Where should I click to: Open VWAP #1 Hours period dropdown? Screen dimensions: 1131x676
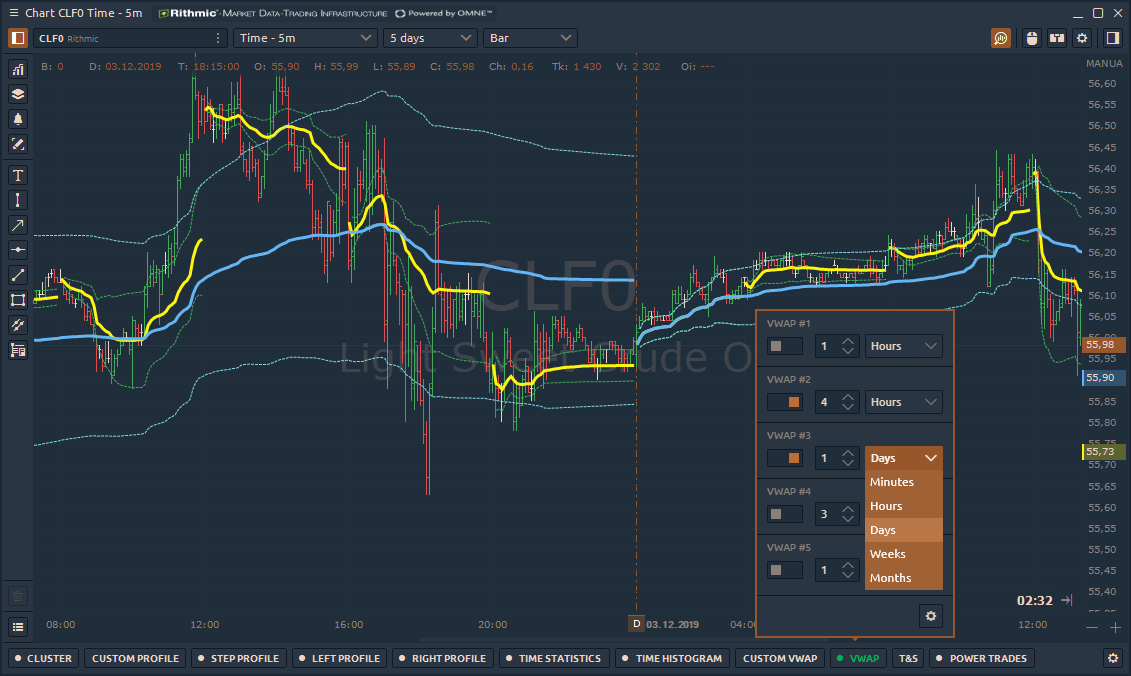click(903, 346)
